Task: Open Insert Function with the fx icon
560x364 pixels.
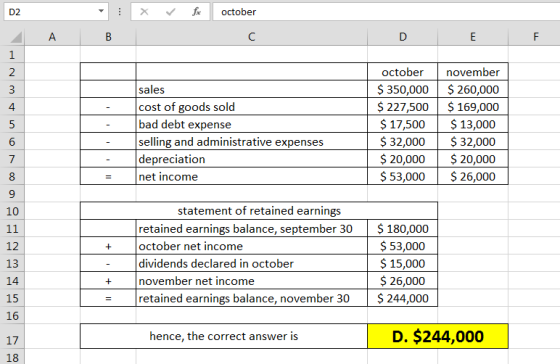Action: coord(196,12)
